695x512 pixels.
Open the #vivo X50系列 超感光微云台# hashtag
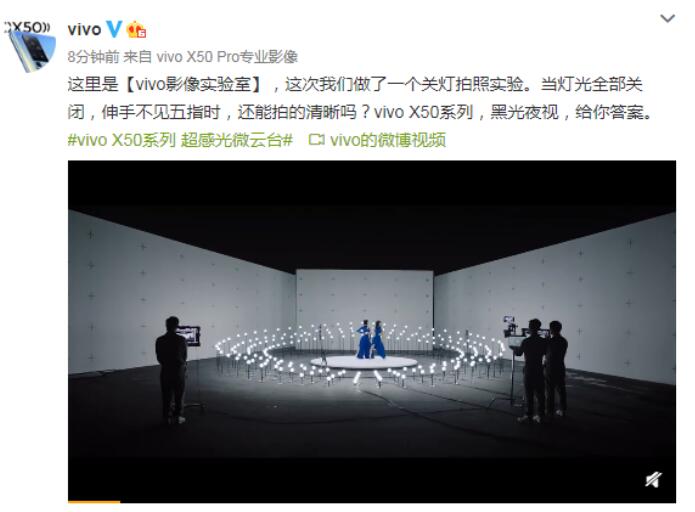click(180, 140)
